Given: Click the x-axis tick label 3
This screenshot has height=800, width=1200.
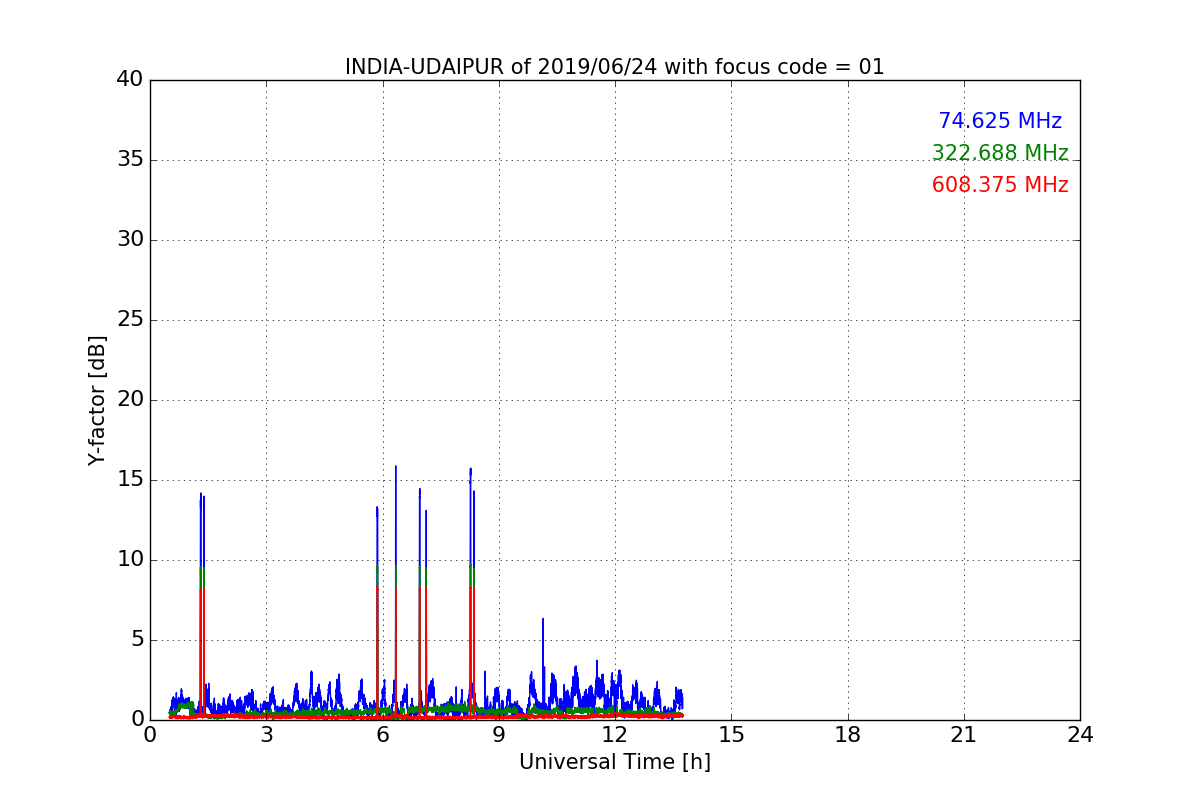Looking at the screenshot, I should click(x=267, y=735).
